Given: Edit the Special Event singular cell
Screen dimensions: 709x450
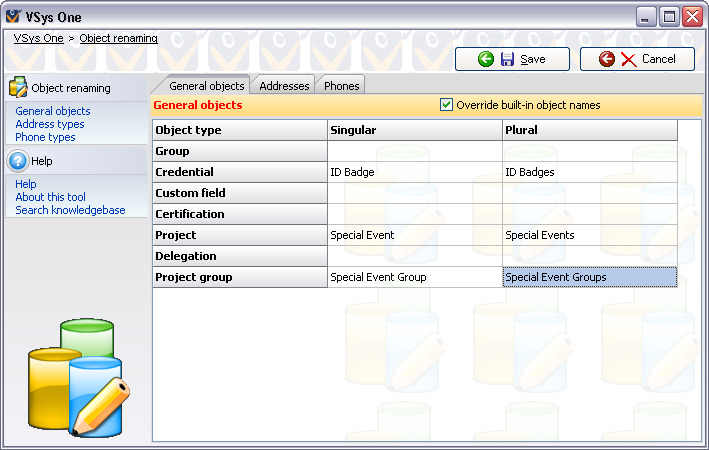Looking at the screenshot, I should point(415,235).
